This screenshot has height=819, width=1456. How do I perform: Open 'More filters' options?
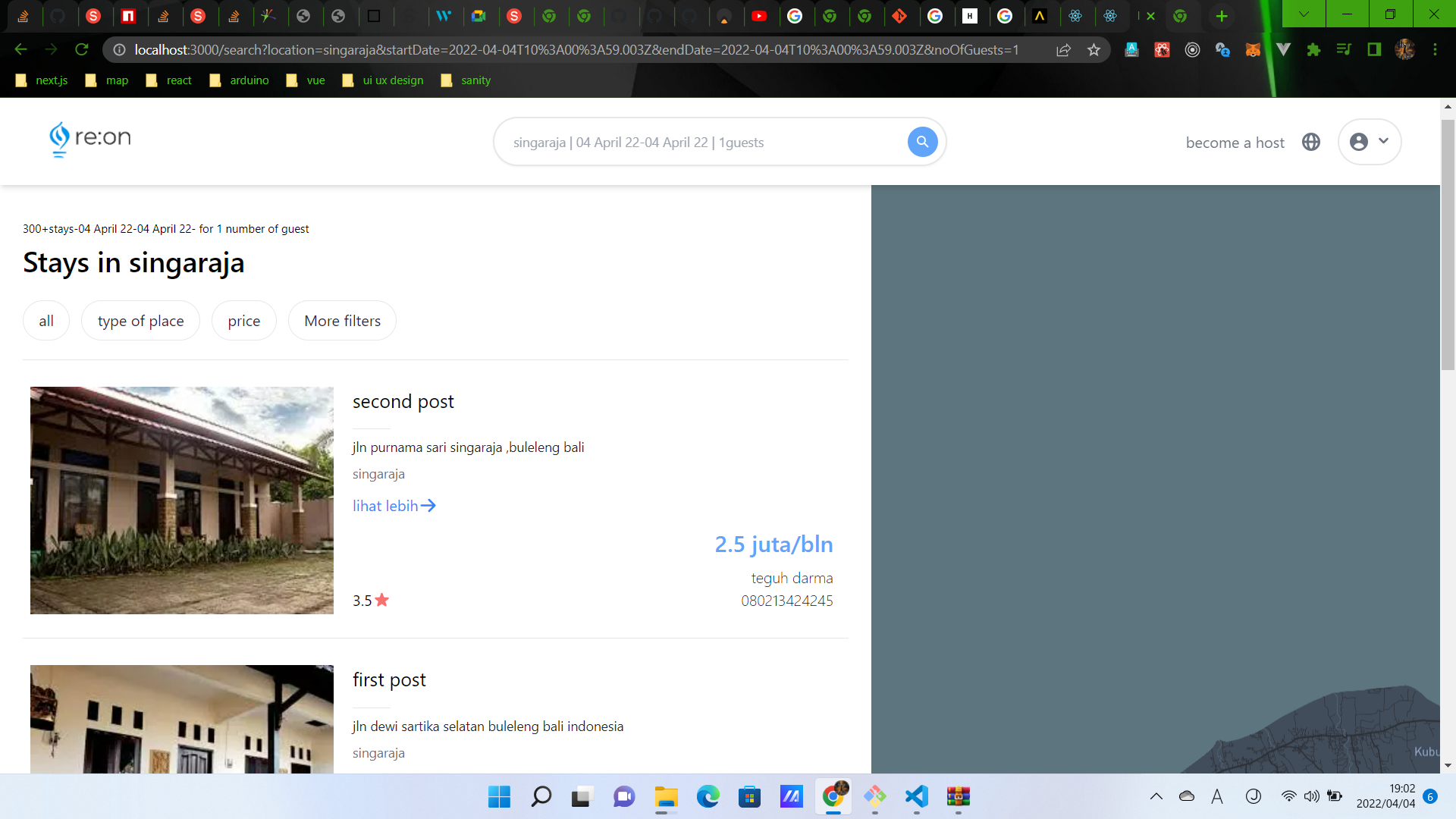tap(342, 321)
